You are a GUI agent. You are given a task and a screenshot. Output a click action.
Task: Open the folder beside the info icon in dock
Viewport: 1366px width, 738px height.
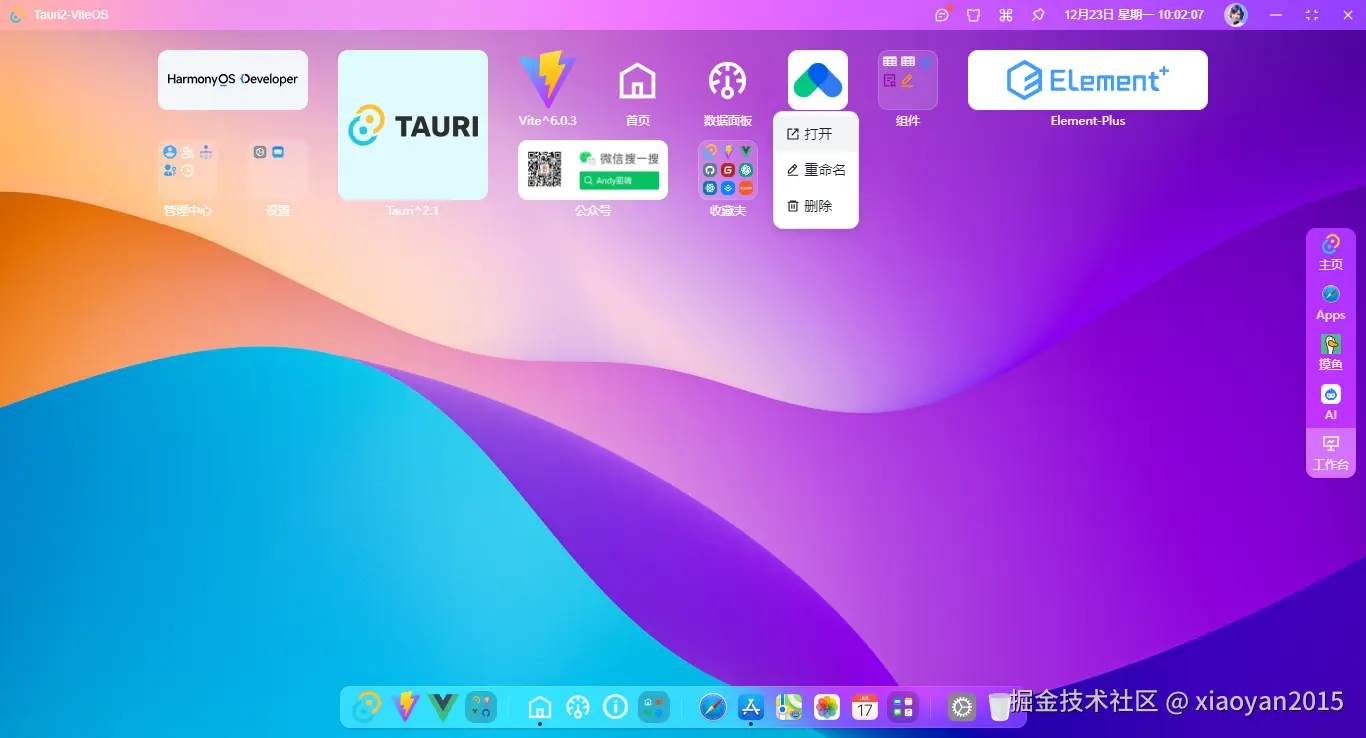(x=654, y=707)
